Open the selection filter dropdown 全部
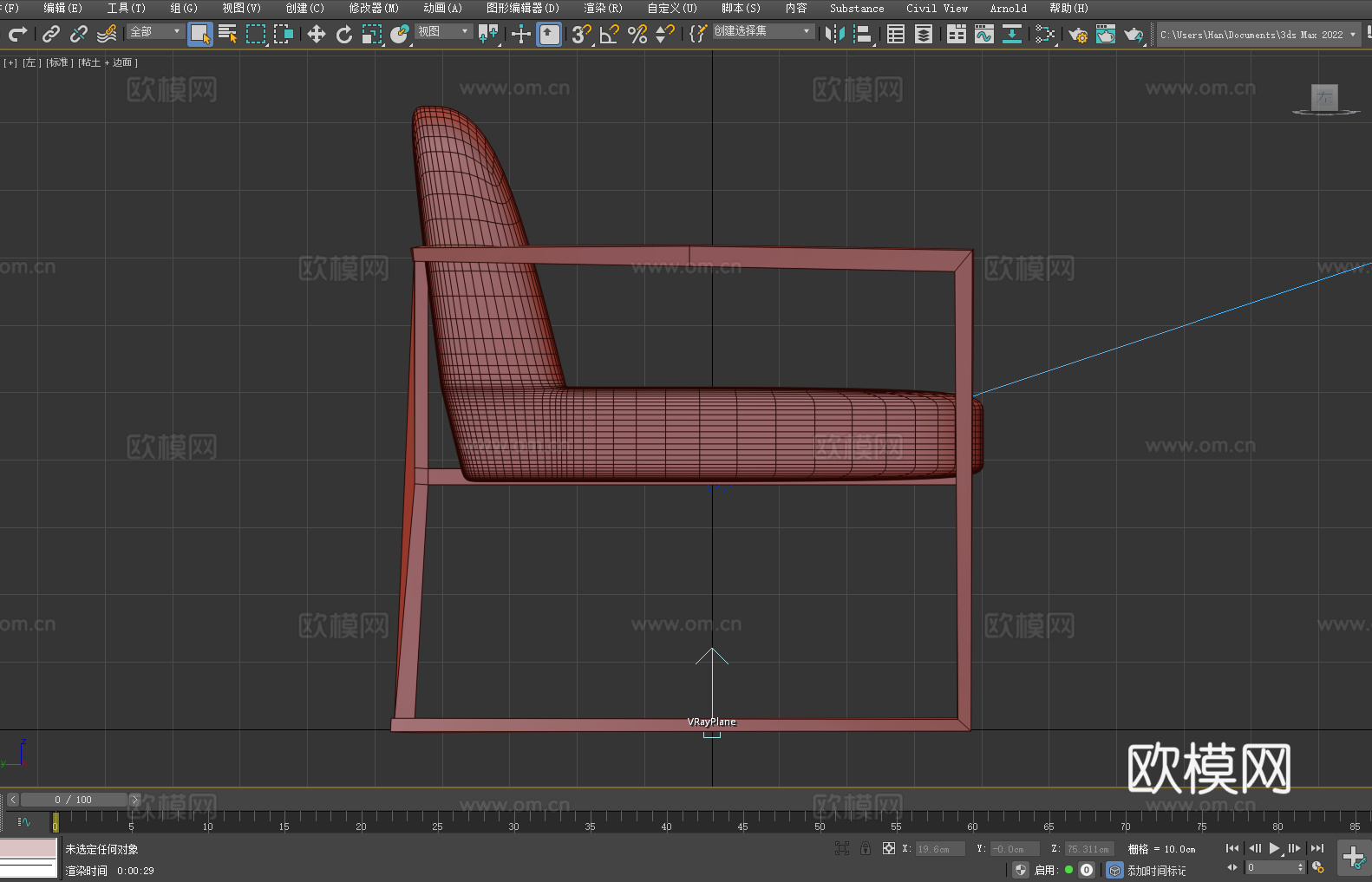The image size is (1372, 882). [156, 31]
